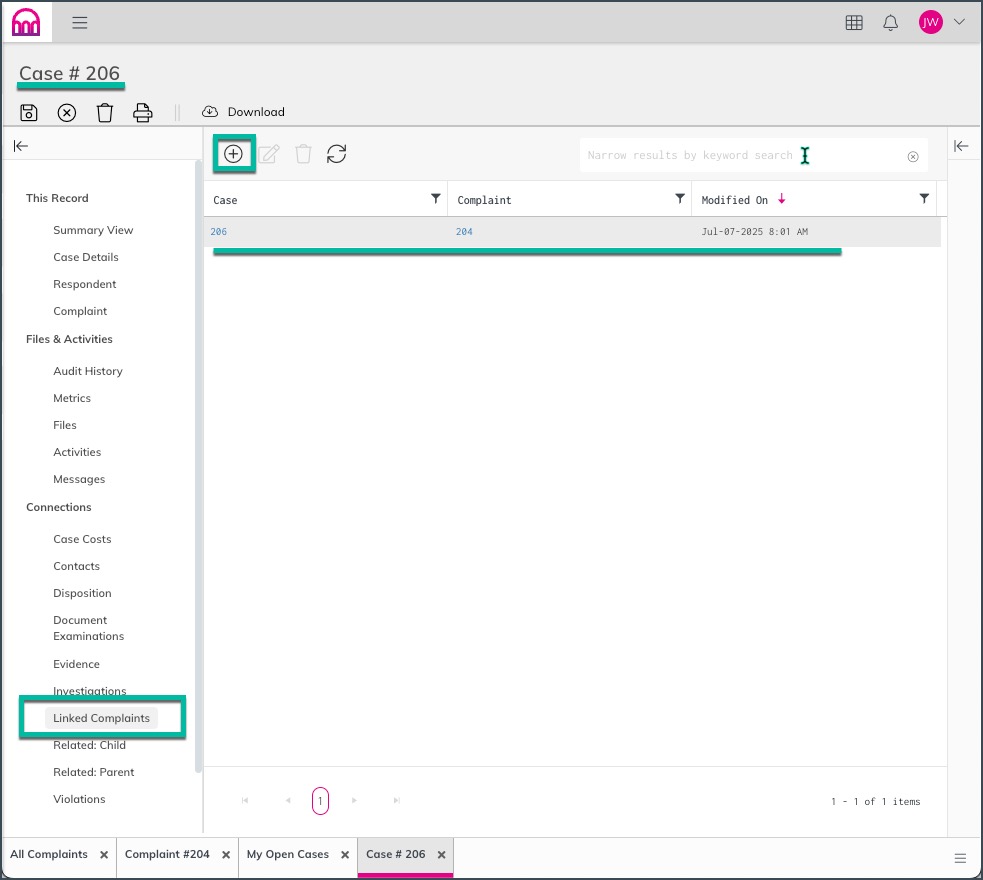Refresh the linked complaints list
This screenshot has height=880, width=983.
tap(337, 154)
